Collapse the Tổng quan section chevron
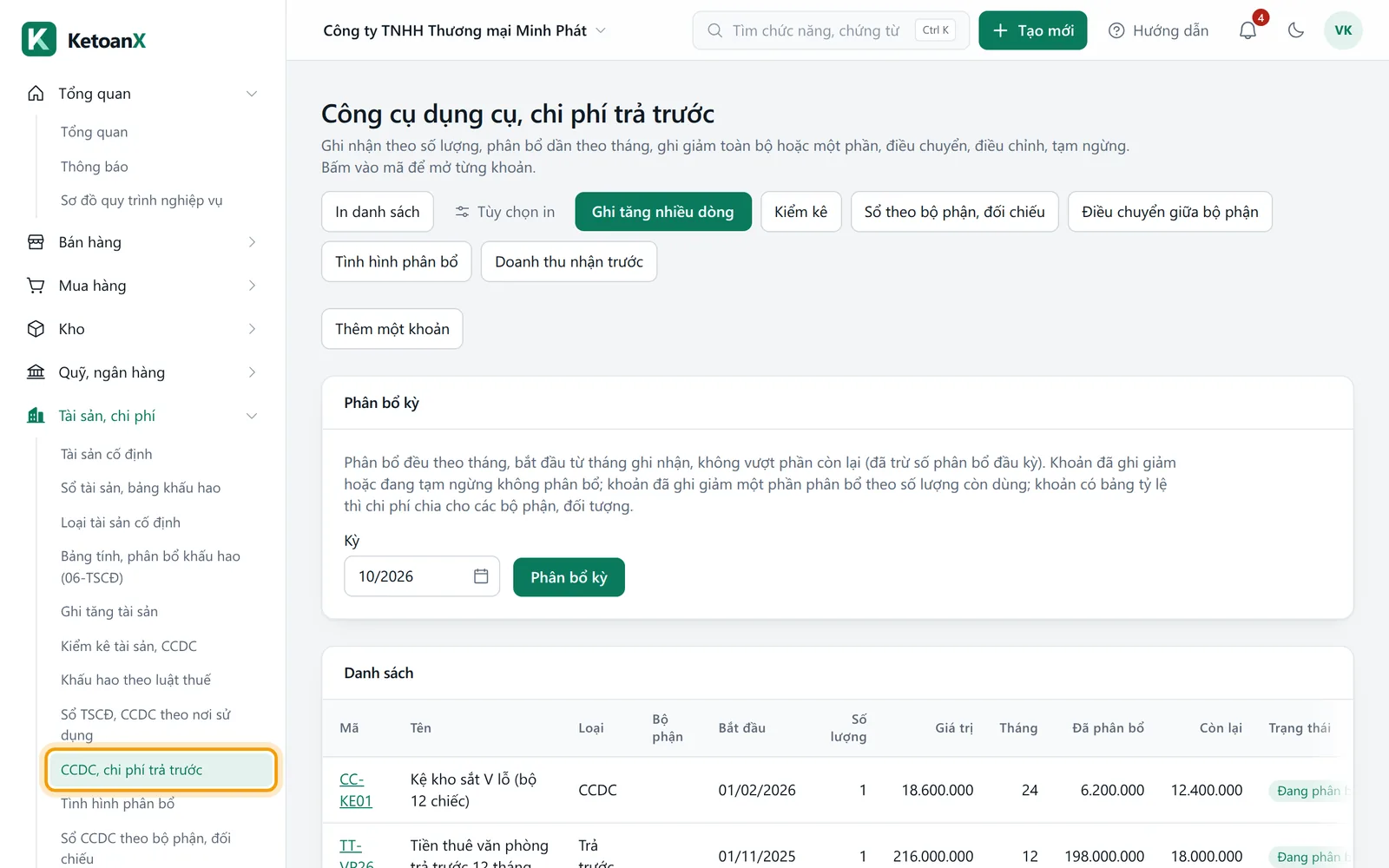This screenshot has height=868, width=1389. 252,94
